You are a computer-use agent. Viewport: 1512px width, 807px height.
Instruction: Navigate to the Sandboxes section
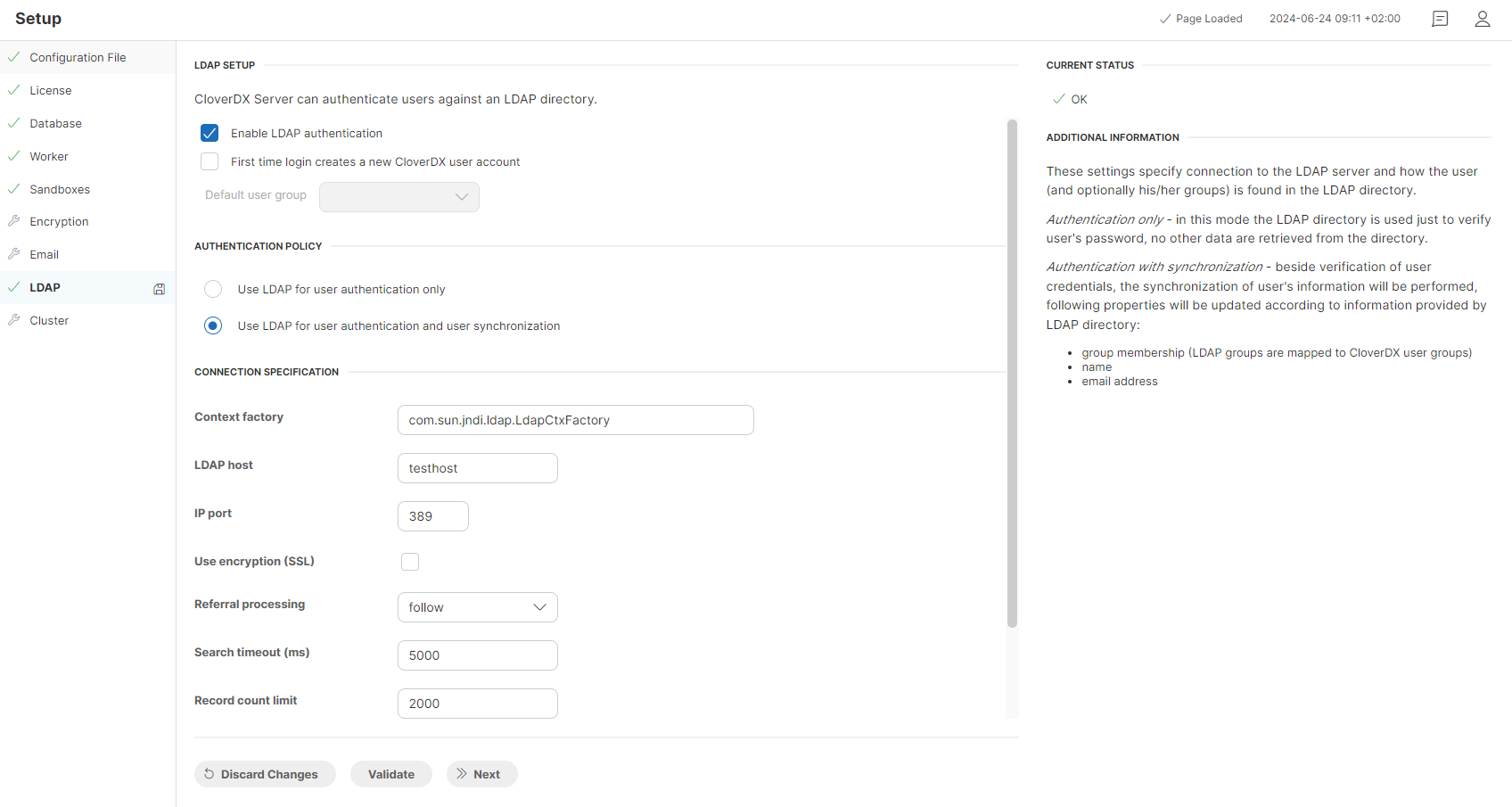[x=60, y=189]
